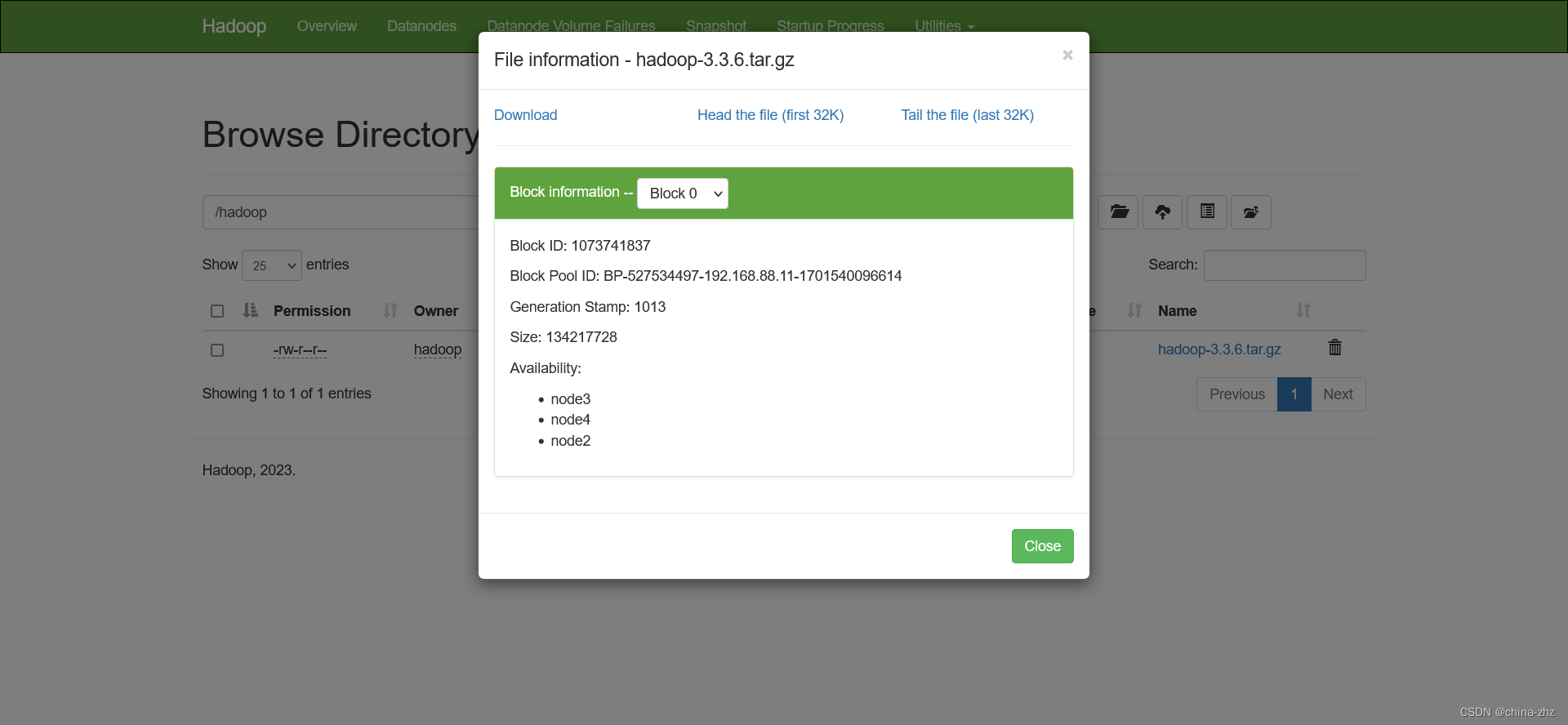Click the upload files cloud icon

(1163, 212)
